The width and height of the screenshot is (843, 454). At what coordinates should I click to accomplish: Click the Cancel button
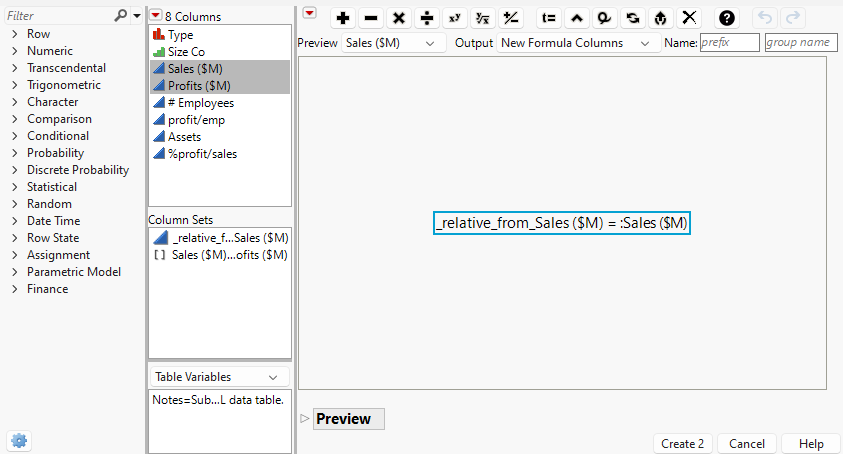tap(747, 444)
